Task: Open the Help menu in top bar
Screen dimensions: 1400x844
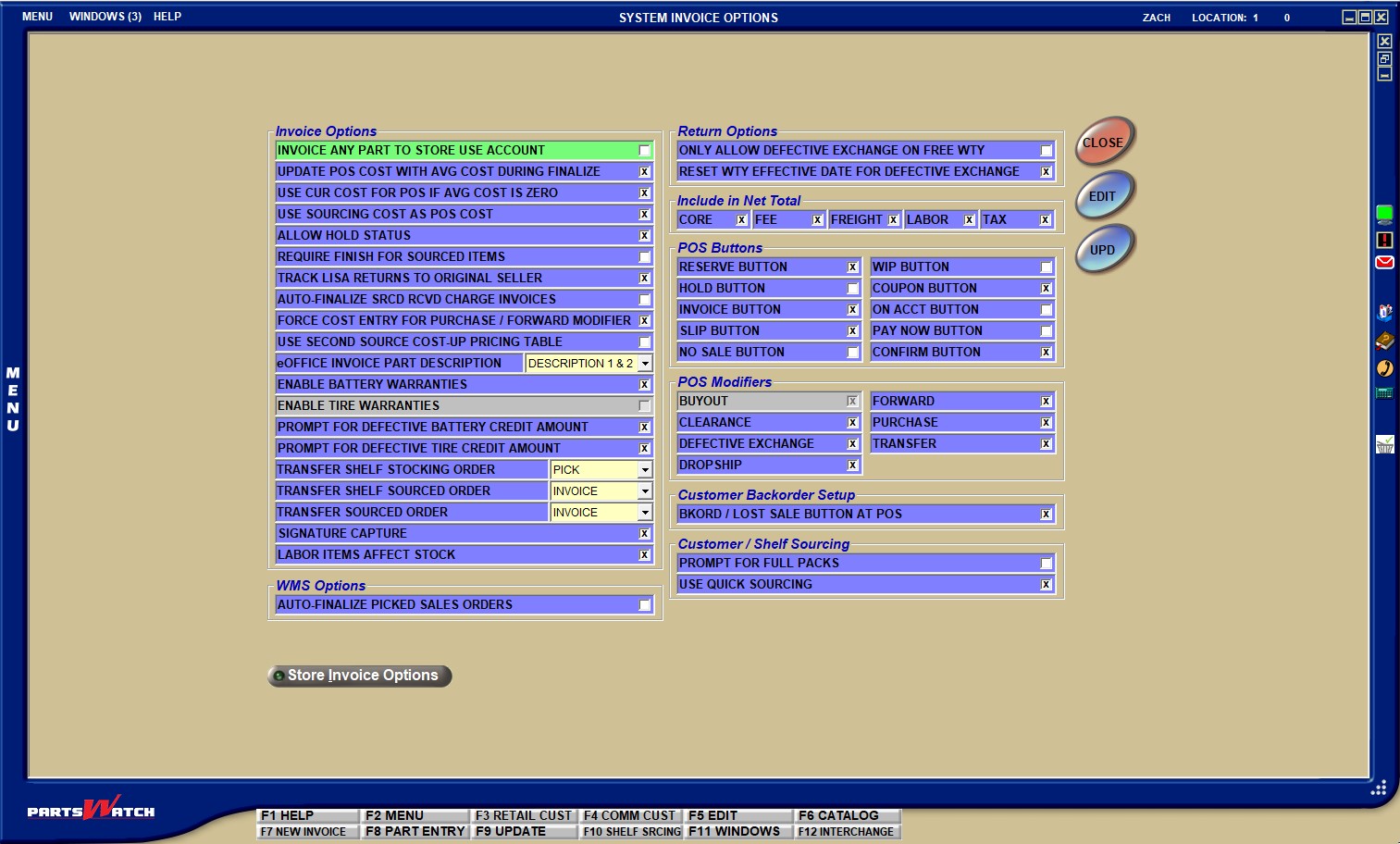Action: (167, 17)
